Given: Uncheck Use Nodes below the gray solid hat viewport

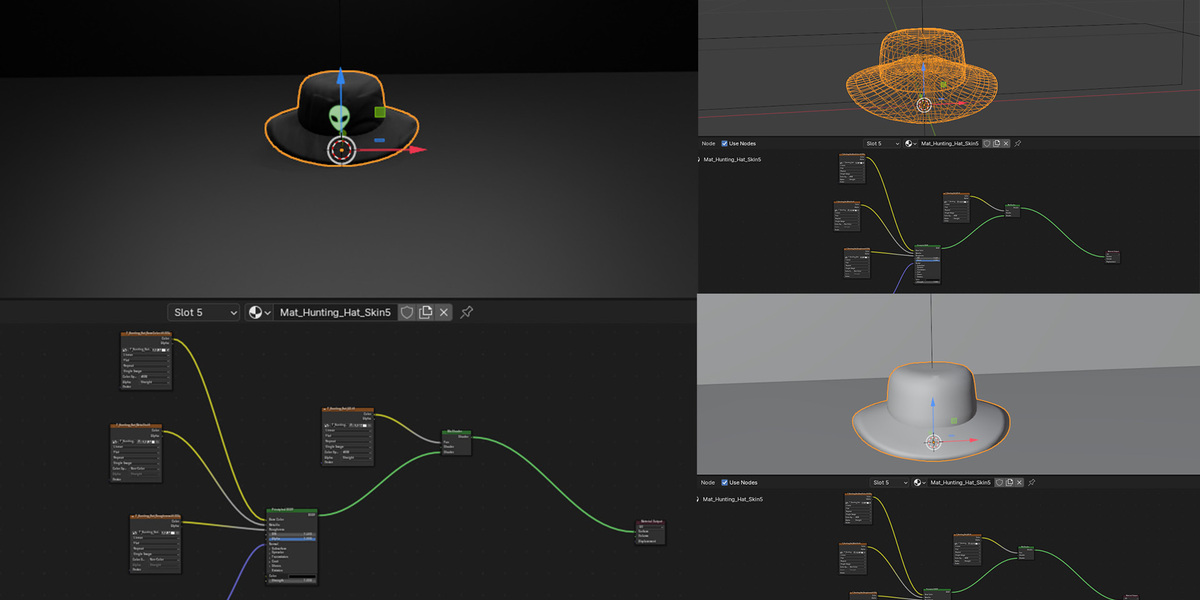Looking at the screenshot, I should coord(725,482).
